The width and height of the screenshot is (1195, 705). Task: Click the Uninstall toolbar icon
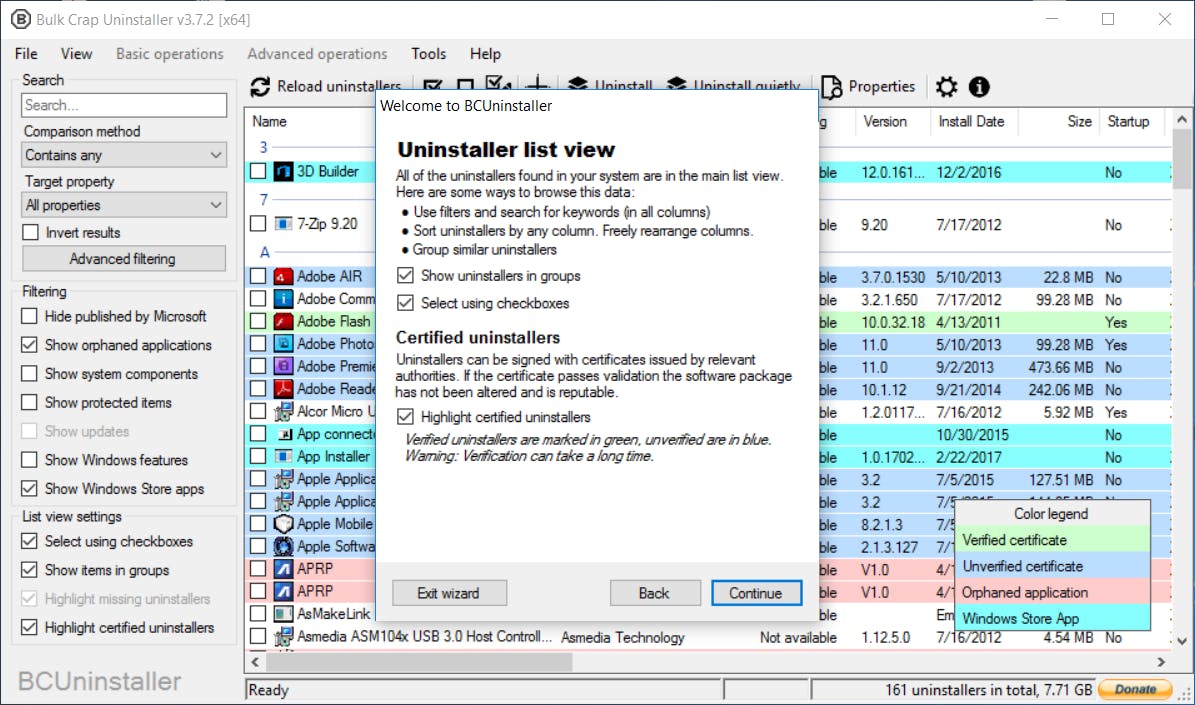pos(578,85)
